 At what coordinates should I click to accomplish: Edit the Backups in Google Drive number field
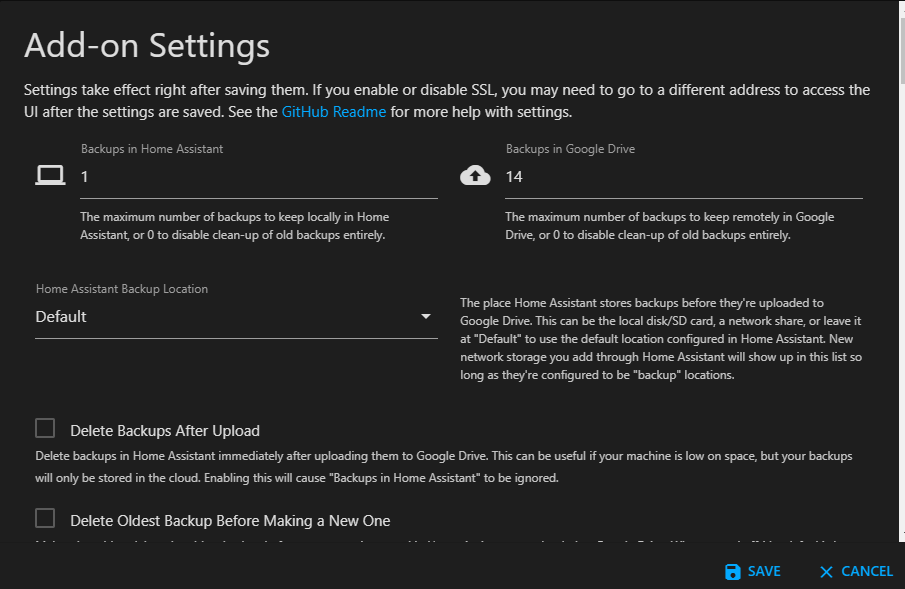pos(684,177)
